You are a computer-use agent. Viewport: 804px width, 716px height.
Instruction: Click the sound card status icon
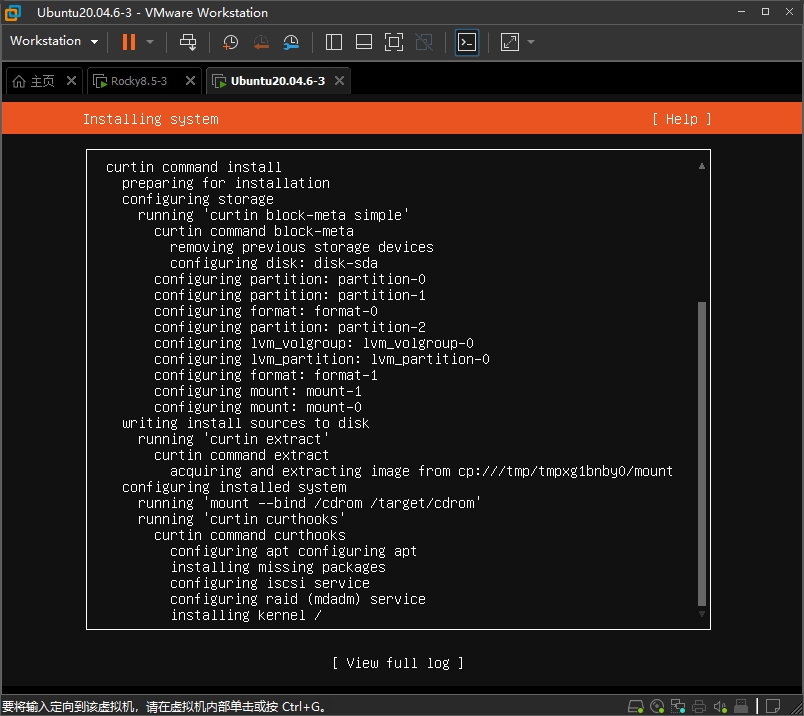click(x=720, y=706)
